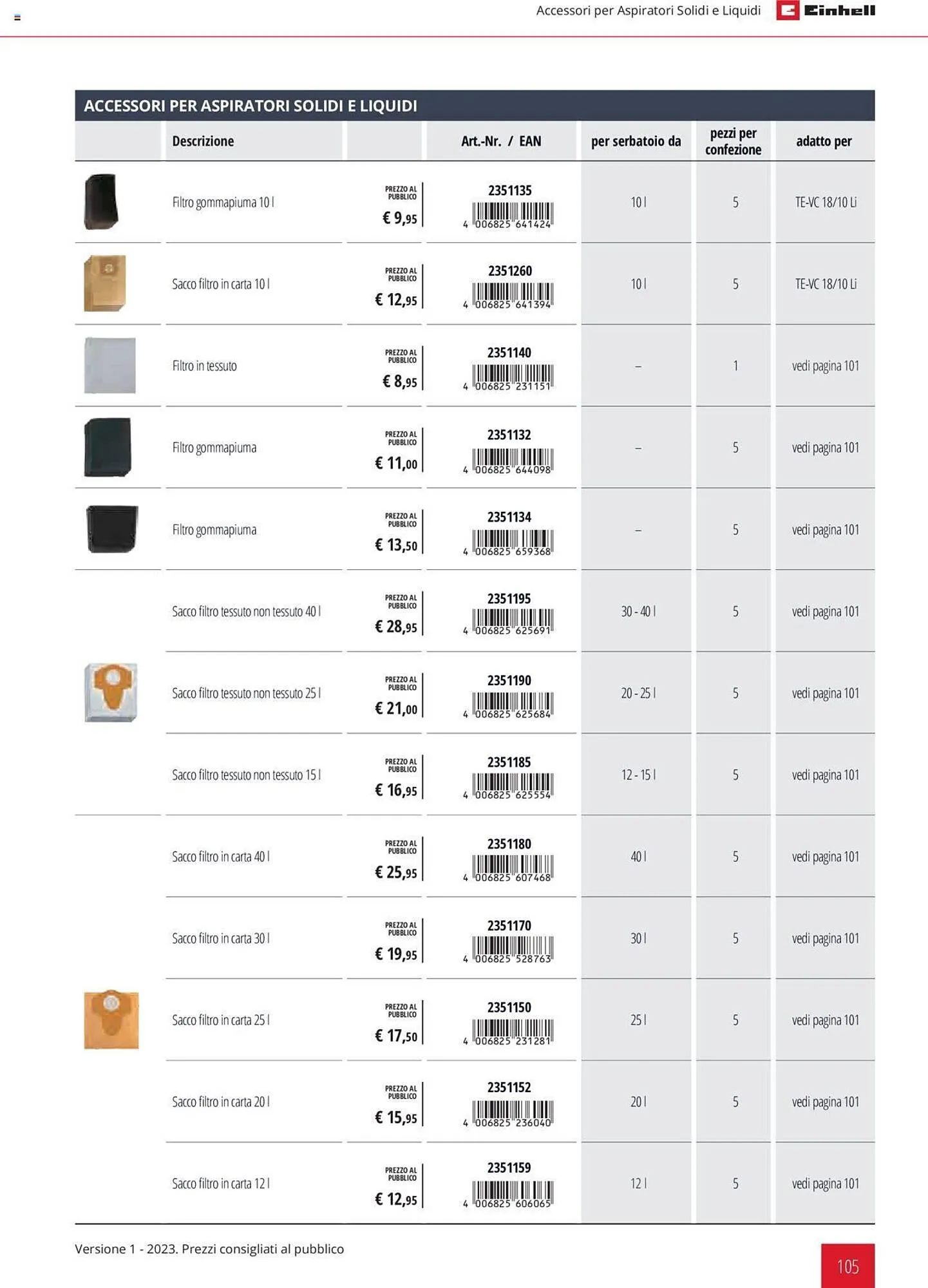The height and width of the screenshot is (1288, 928).
Task: Select the non-woven filter bag image
Action: coord(111,692)
